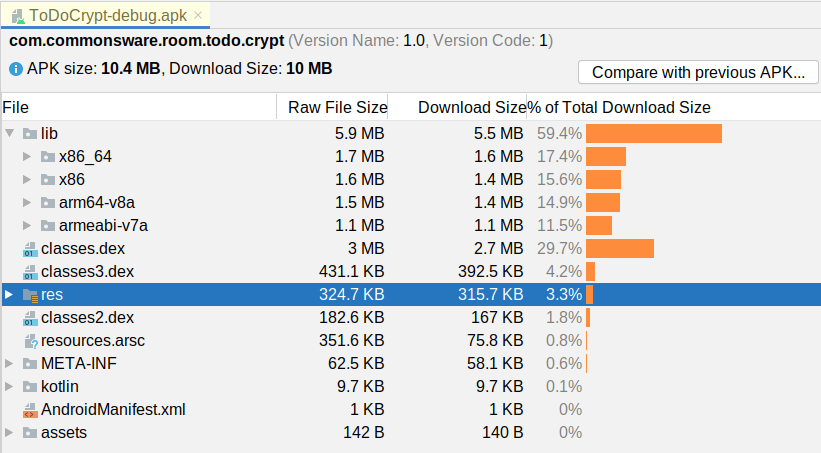The height and width of the screenshot is (453, 821).
Task: Click Compare with previous APK button
Action: [x=698, y=72]
